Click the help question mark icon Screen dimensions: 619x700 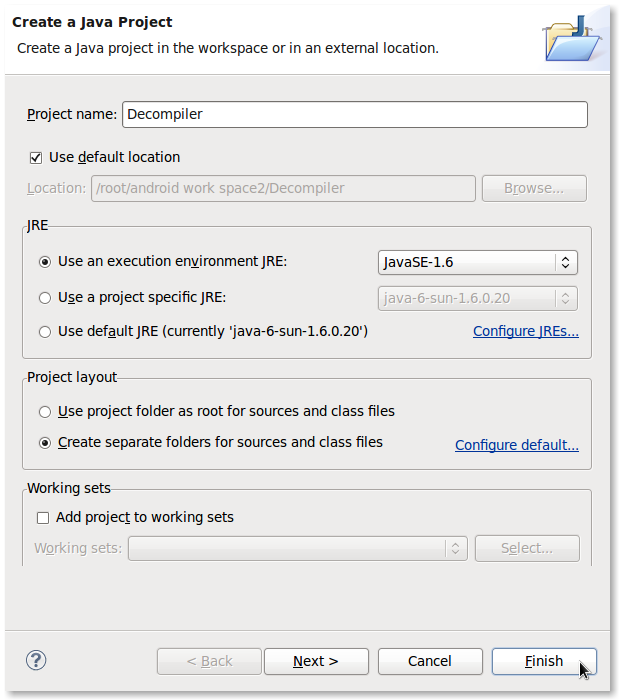click(36, 660)
